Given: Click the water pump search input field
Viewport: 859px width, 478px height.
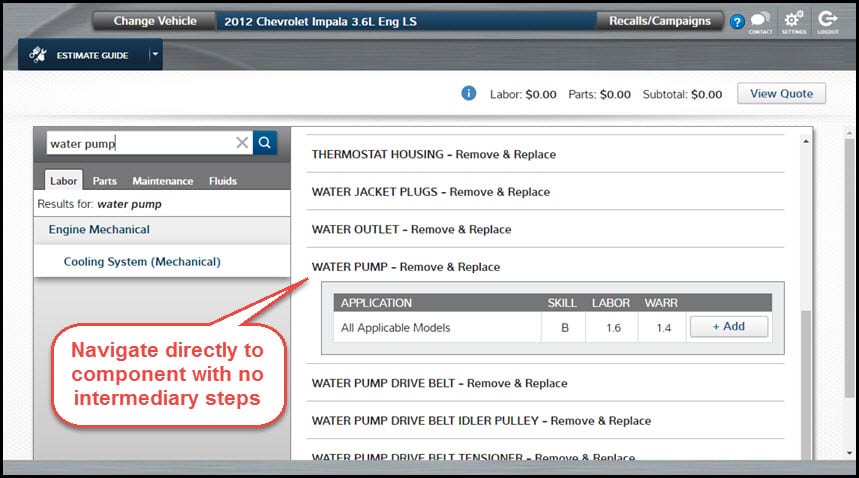Looking at the screenshot, I should pos(140,143).
